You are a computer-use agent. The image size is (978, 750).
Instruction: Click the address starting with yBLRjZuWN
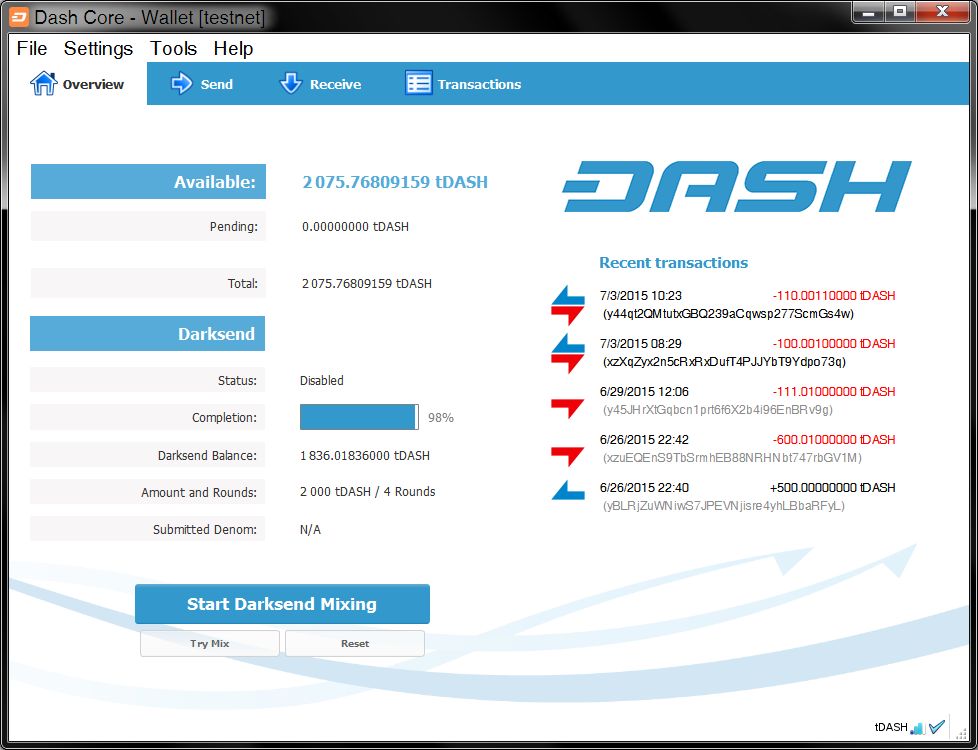724,506
